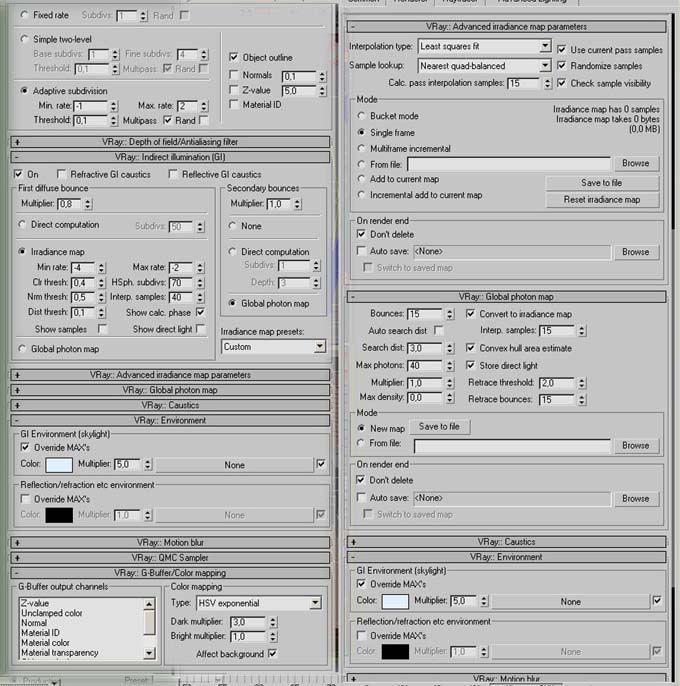The height and width of the screenshot is (686, 680).
Task: Select Adaptive subdivision radio button
Action: click(24, 91)
